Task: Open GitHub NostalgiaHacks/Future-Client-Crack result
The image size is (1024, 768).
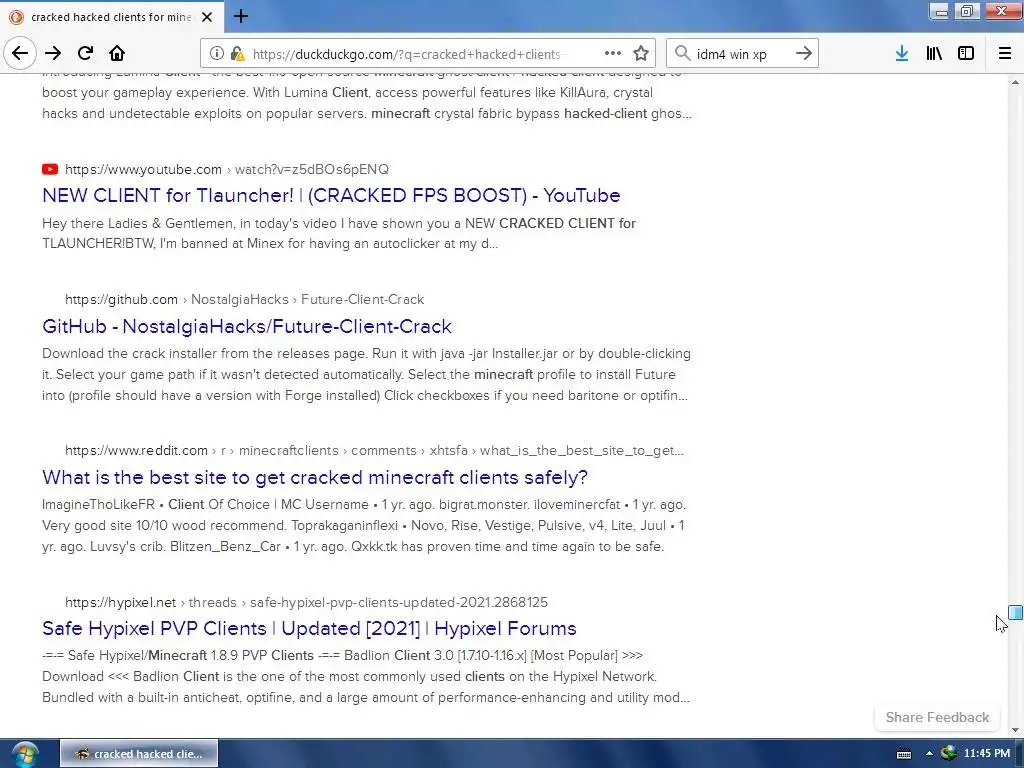Action: point(247,327)
